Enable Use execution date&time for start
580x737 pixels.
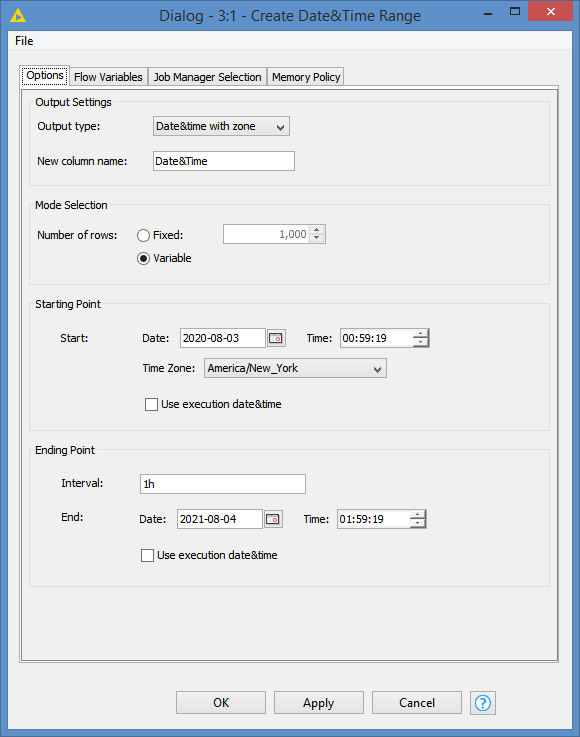click(x=151, y=404)
